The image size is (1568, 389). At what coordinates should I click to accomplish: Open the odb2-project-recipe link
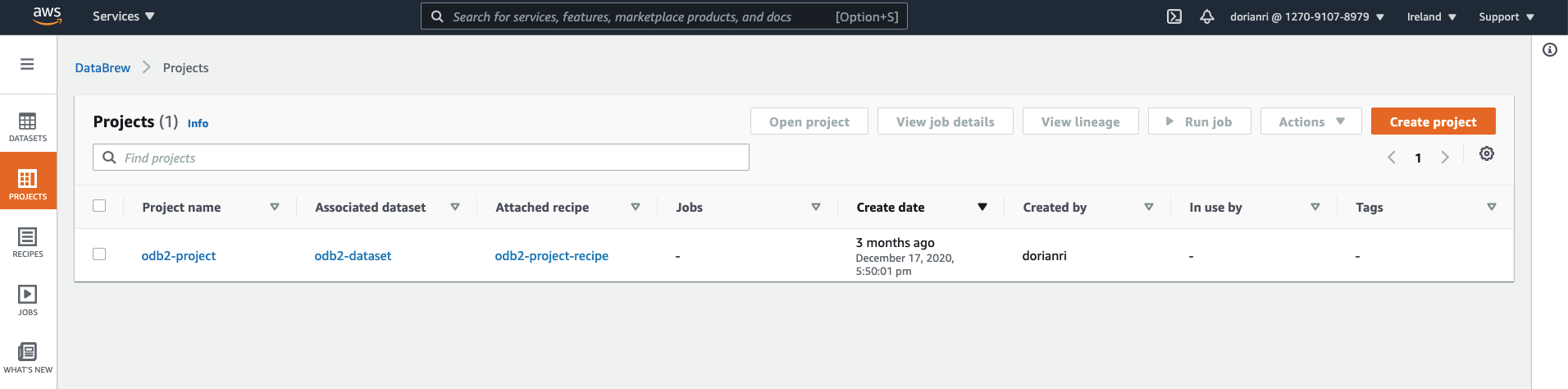[551, 256]
